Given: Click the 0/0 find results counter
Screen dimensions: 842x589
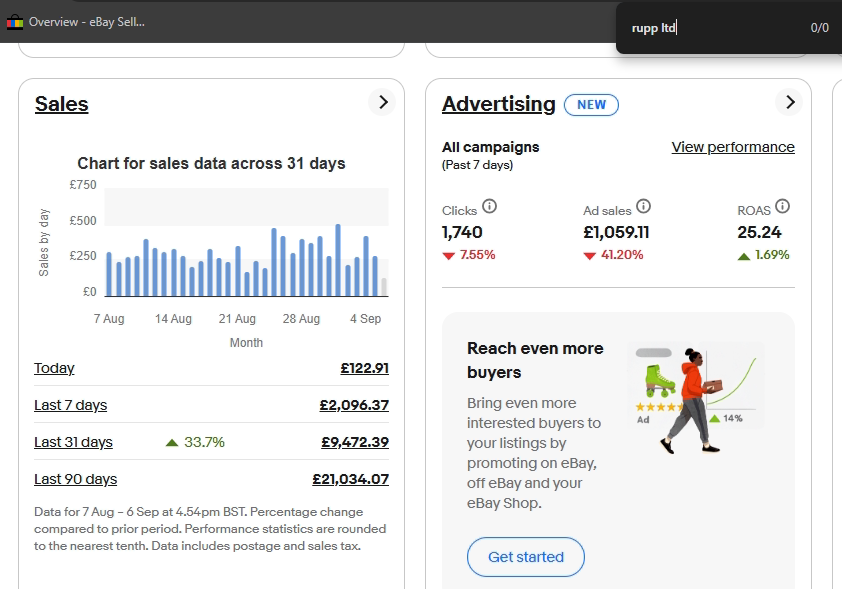Looking at the screenshot, I should pyautogui.click(x=819, y=28).
